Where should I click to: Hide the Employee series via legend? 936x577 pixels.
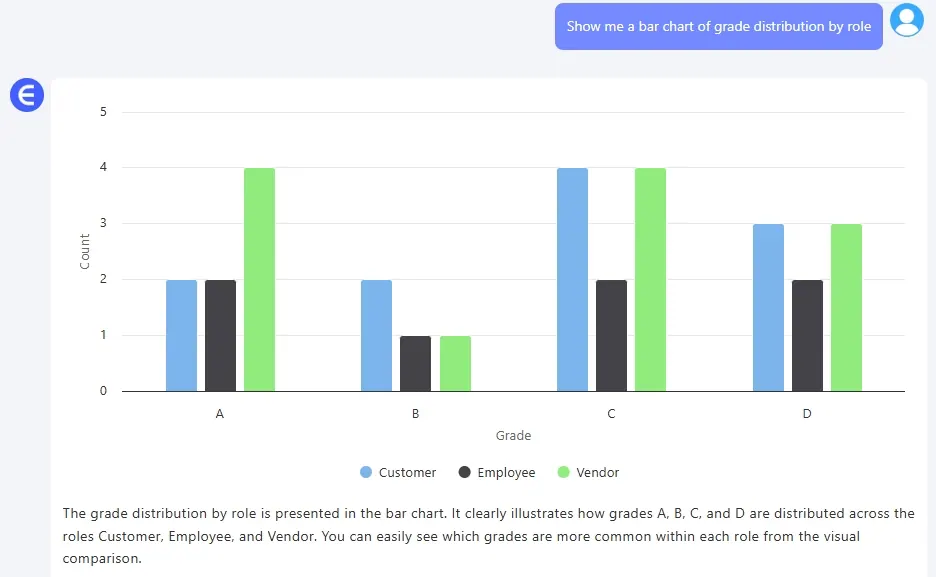(506, 472)
